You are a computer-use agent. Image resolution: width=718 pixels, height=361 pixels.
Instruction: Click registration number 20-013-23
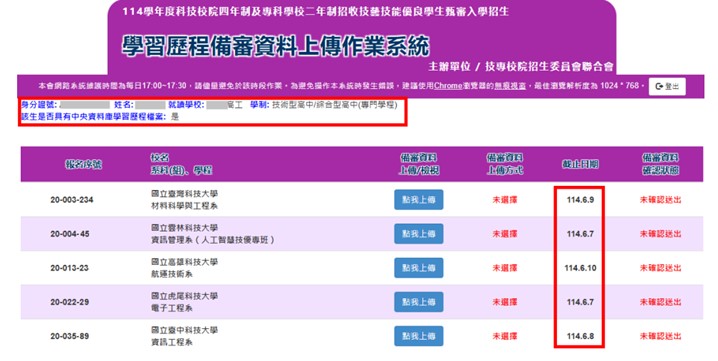pos(70,268)
